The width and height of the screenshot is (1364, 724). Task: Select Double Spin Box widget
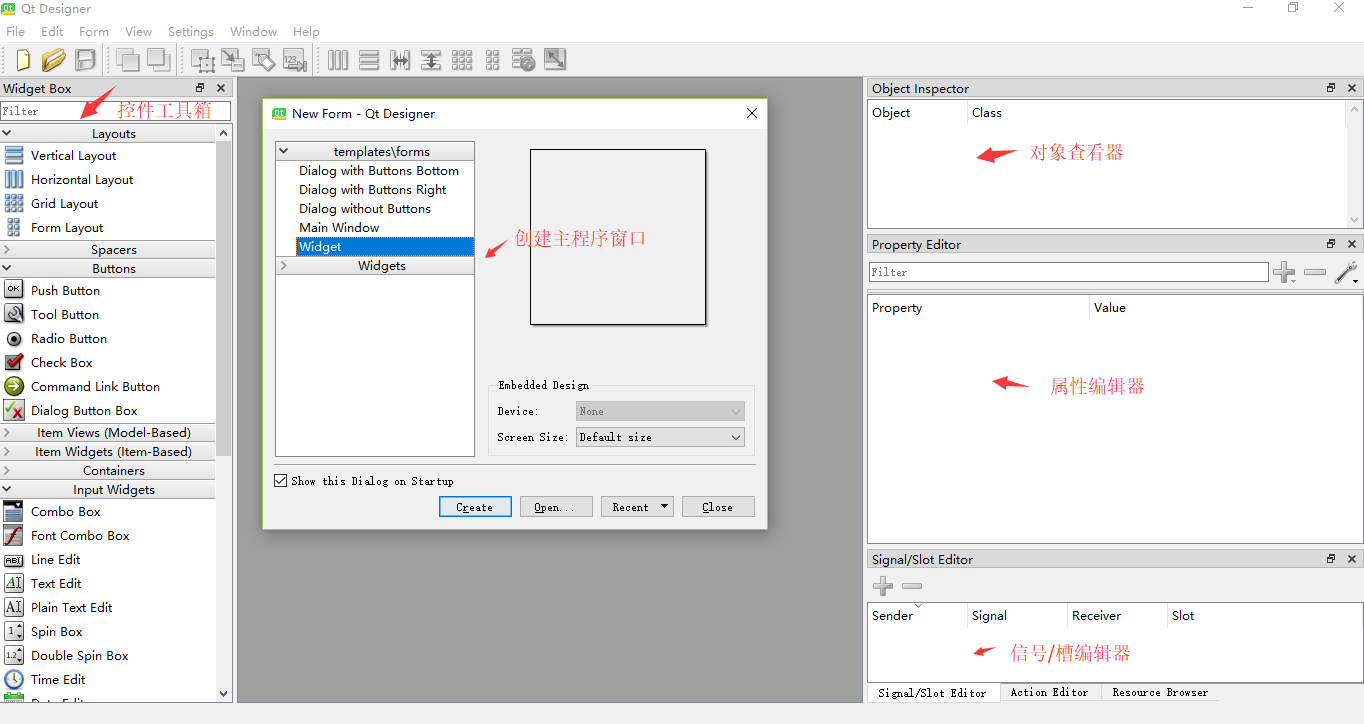(79, 656)
